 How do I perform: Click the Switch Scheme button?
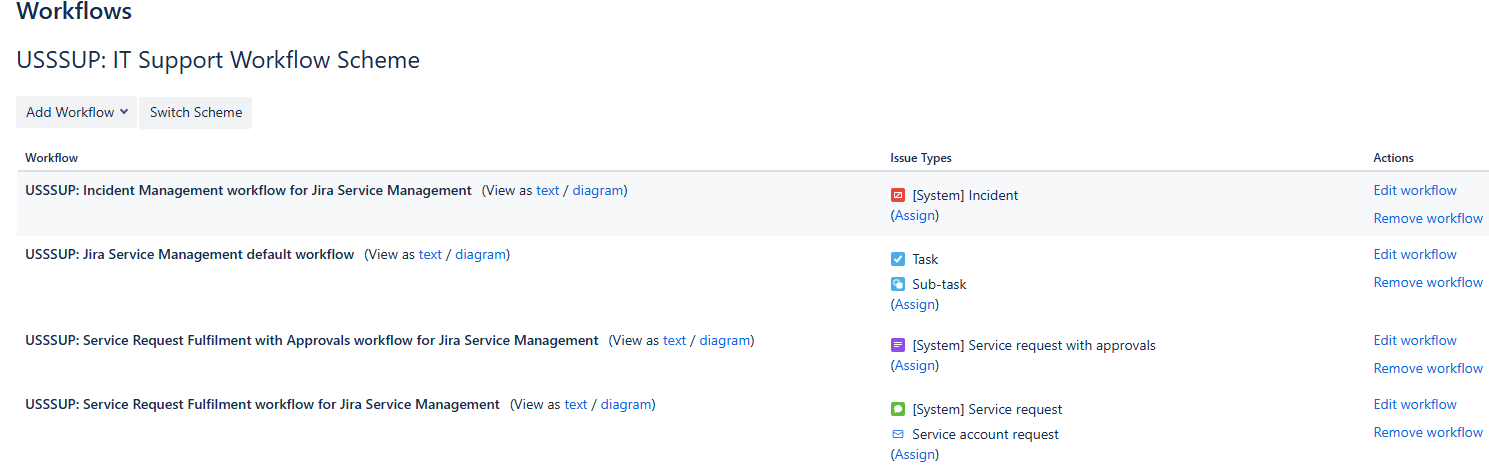(x=196, y=112)
